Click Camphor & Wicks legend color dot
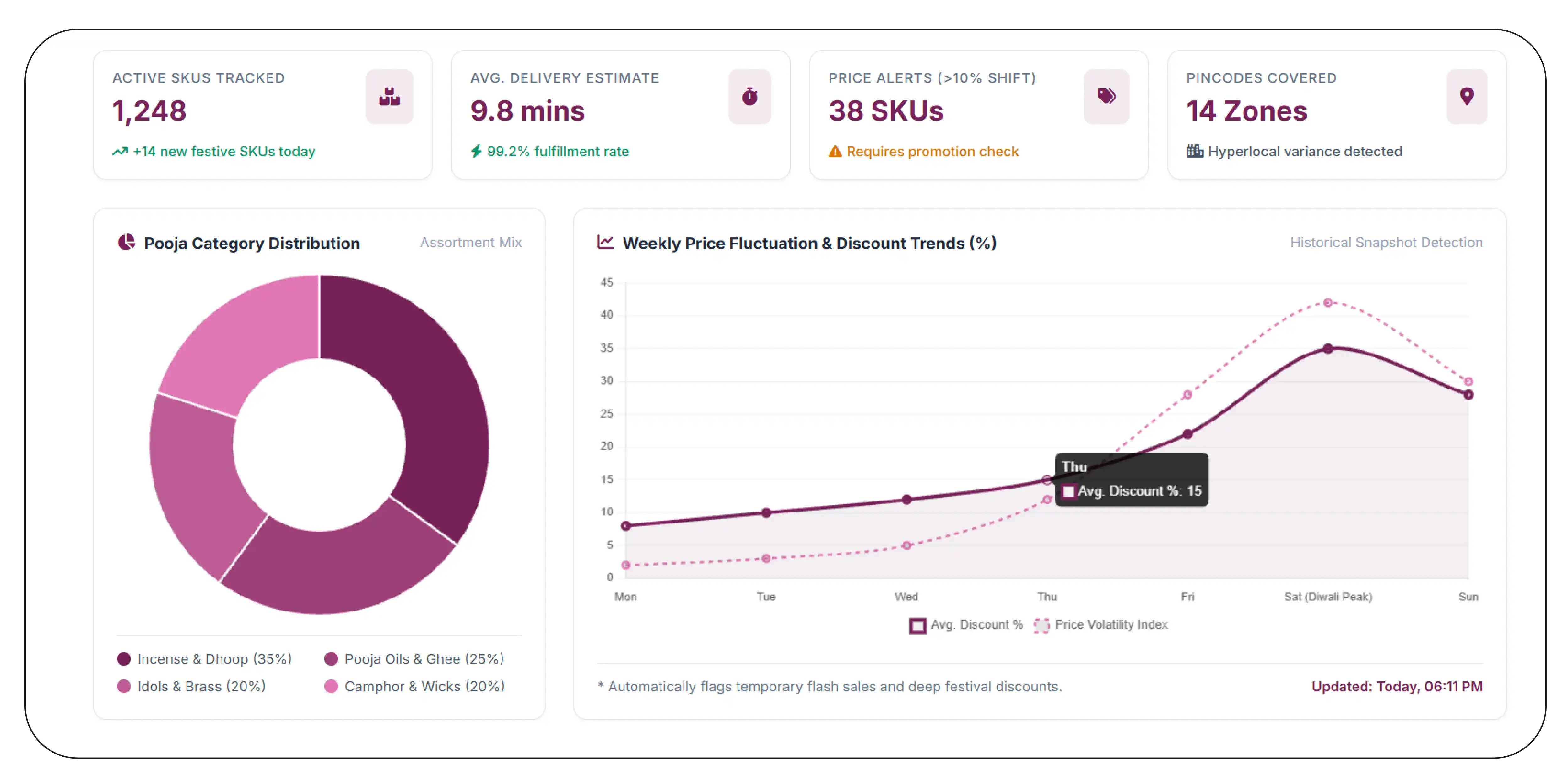Screen dimensions: 1568x778 (x=331, y=686)
